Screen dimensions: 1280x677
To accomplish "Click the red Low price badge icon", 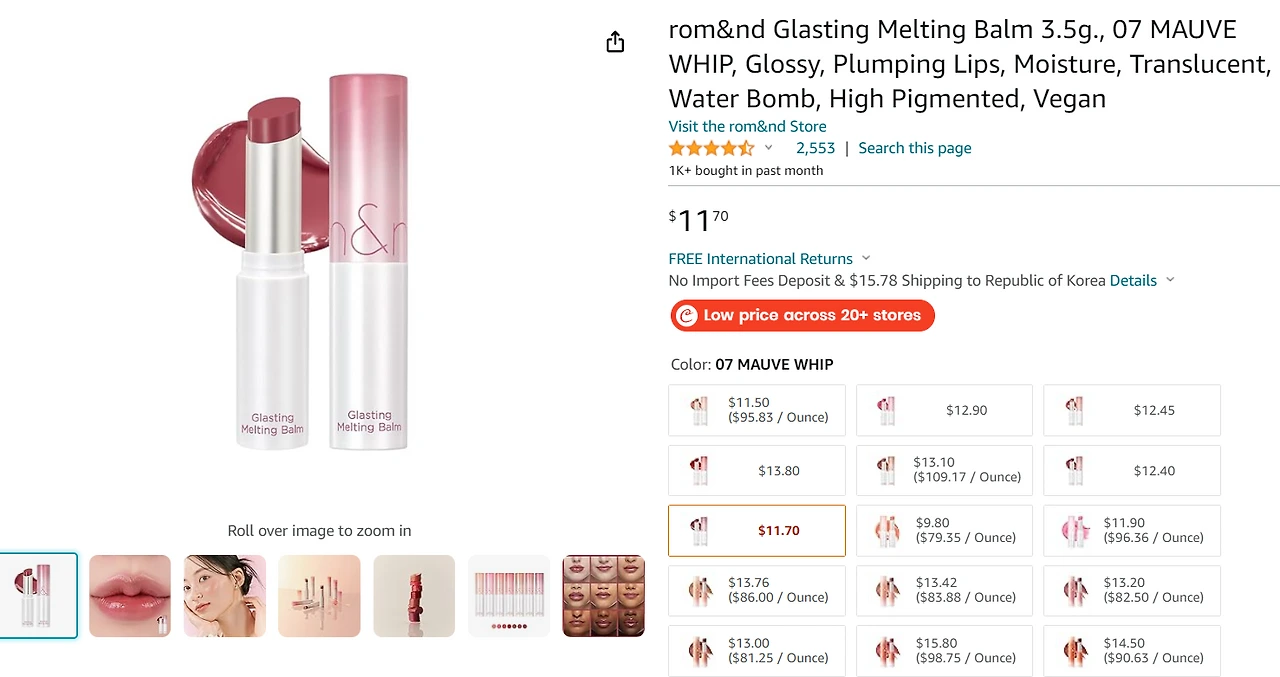I will point(686,316).
